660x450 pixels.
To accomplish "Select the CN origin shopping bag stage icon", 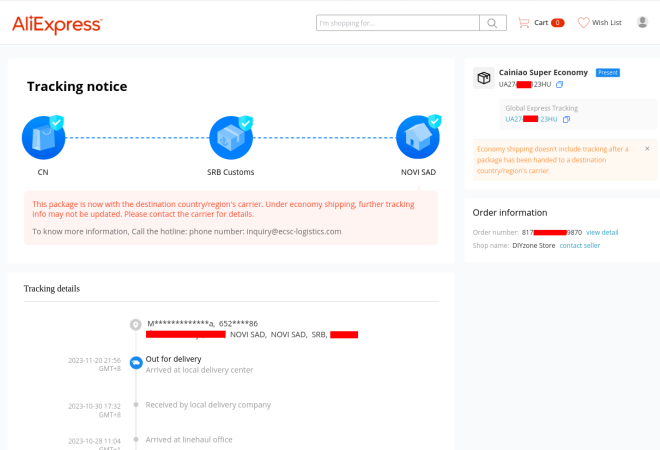I will pos(43,137).
